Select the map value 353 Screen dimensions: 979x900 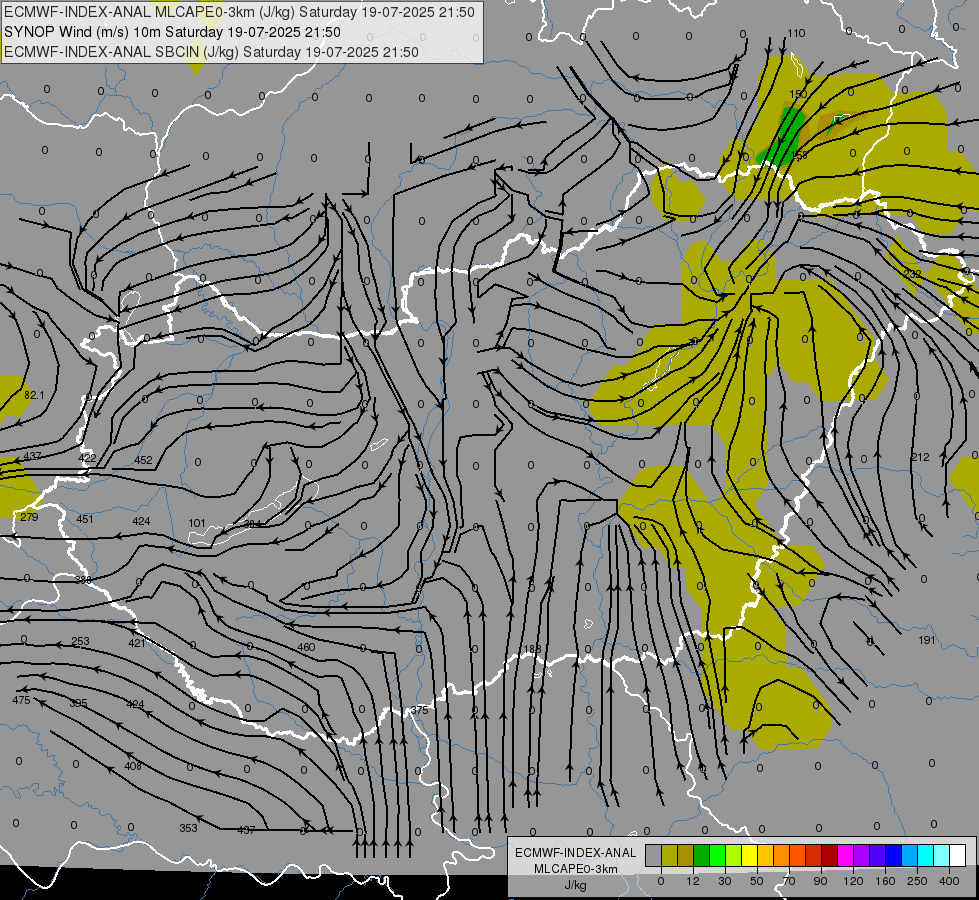(x=189, y=828)
